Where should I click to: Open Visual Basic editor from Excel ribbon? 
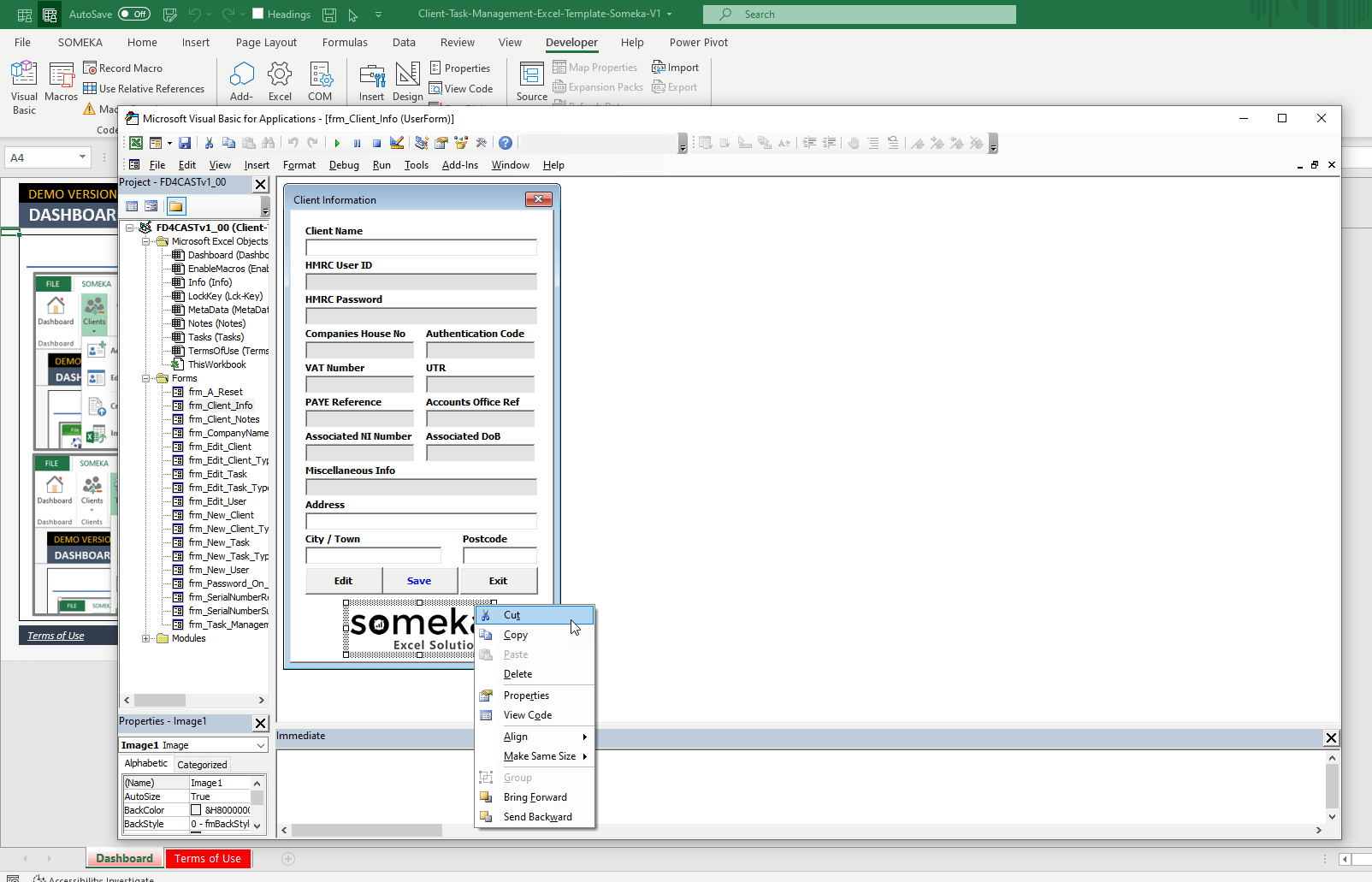24,87
